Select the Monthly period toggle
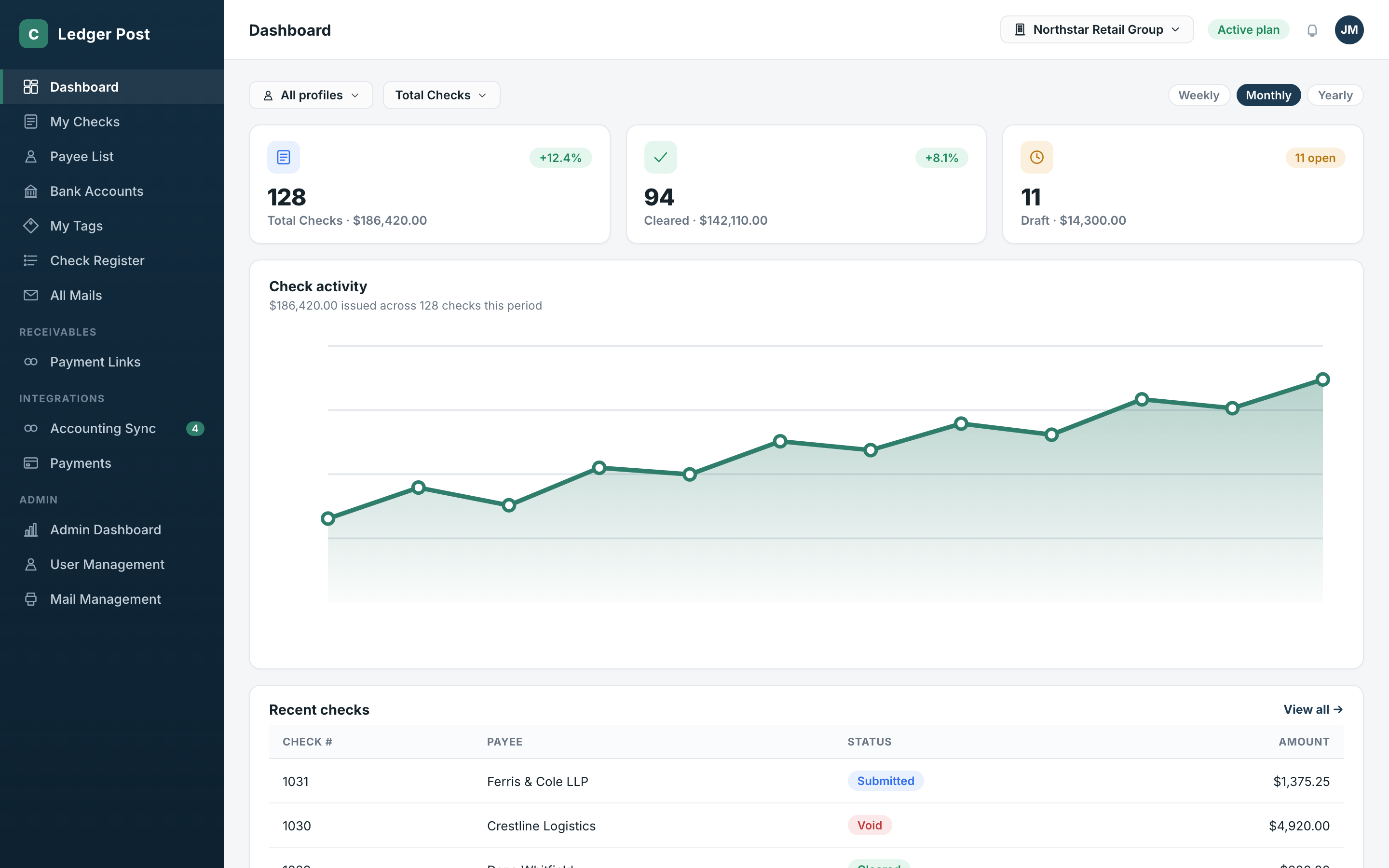 pyautogui.click(x=1268, y=95)
